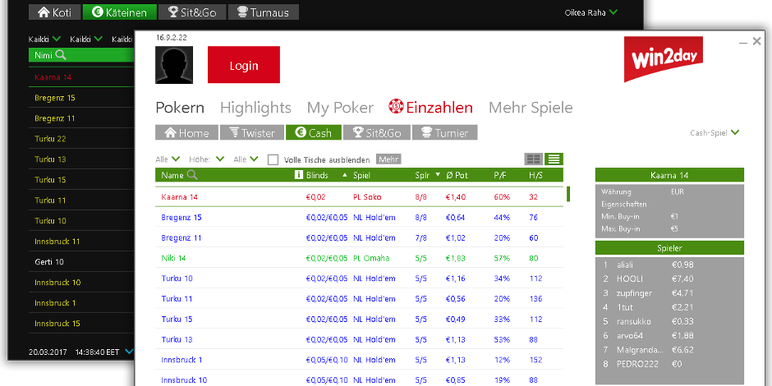Open the Highlights section

pyautogui.click(x=256, y=108)
